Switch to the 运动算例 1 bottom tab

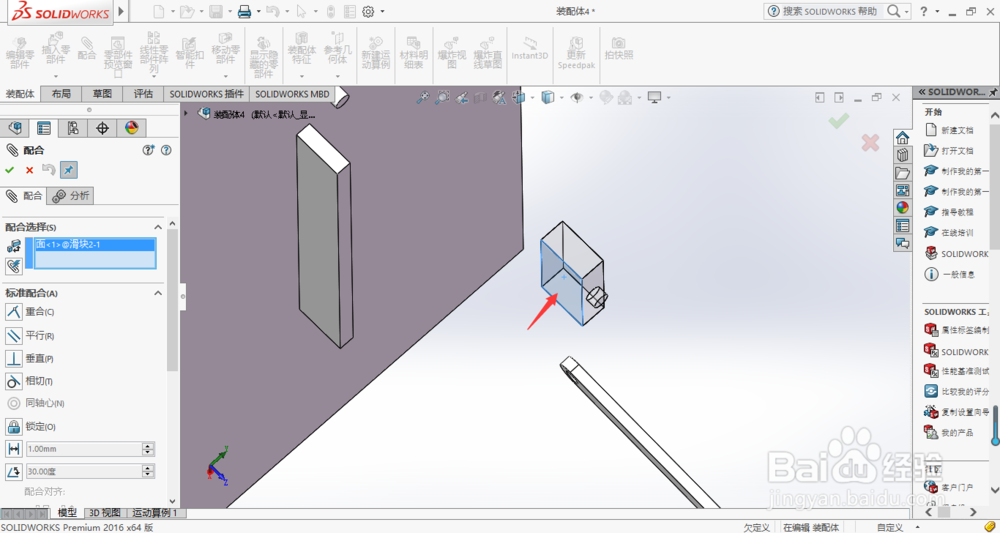(x=156, y=513)
